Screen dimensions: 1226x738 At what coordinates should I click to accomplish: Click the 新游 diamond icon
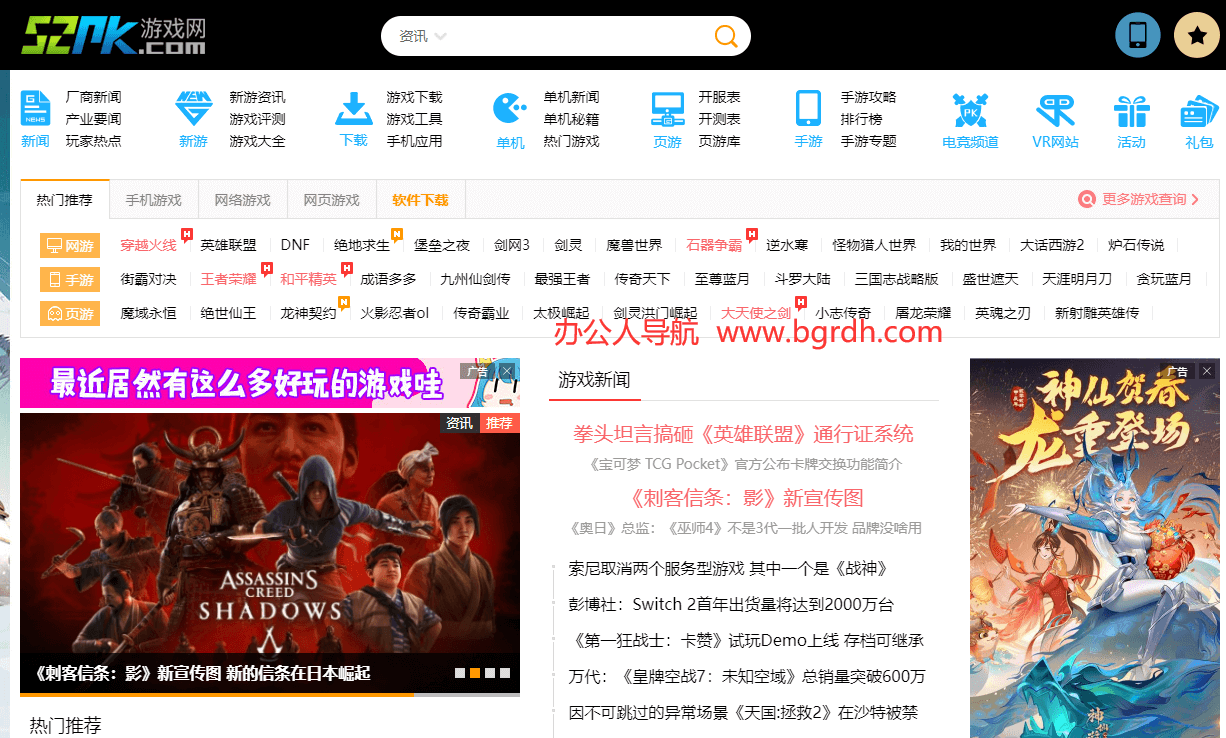tap(193, 109)
